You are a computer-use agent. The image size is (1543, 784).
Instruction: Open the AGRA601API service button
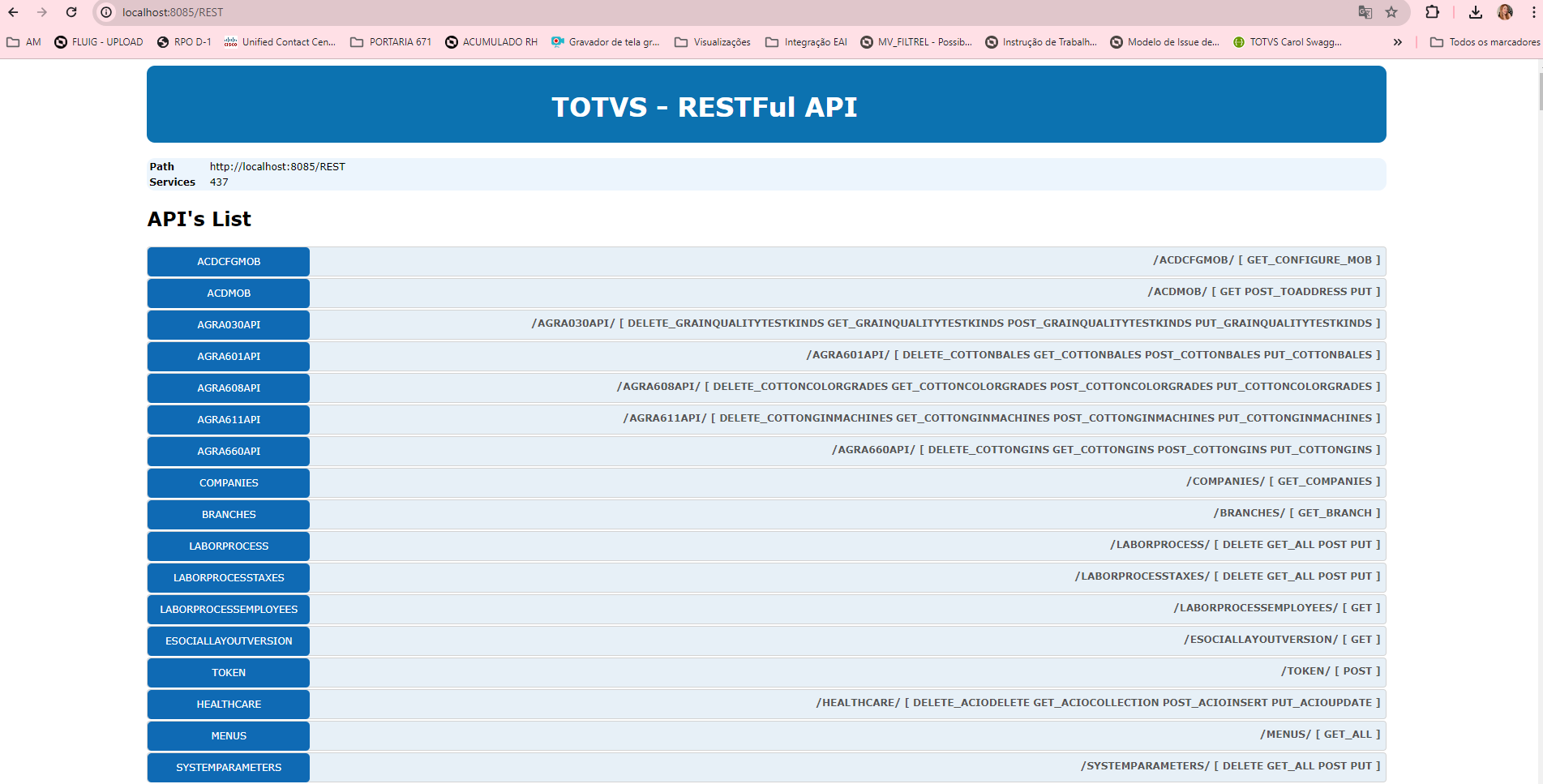pos(229,357)
